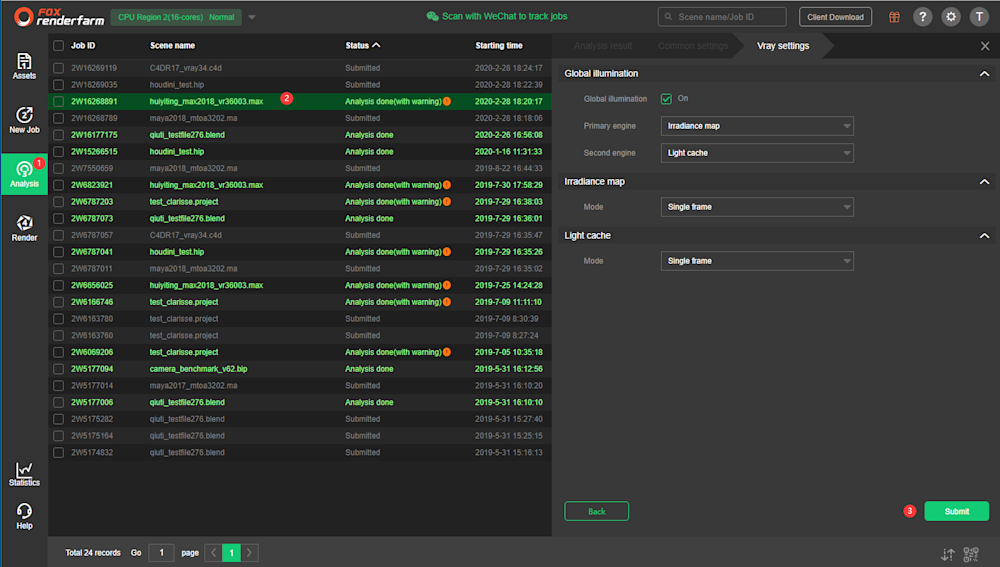Select the Vray settings tab
Viewport: 1000px width, 567px height.
783,46
